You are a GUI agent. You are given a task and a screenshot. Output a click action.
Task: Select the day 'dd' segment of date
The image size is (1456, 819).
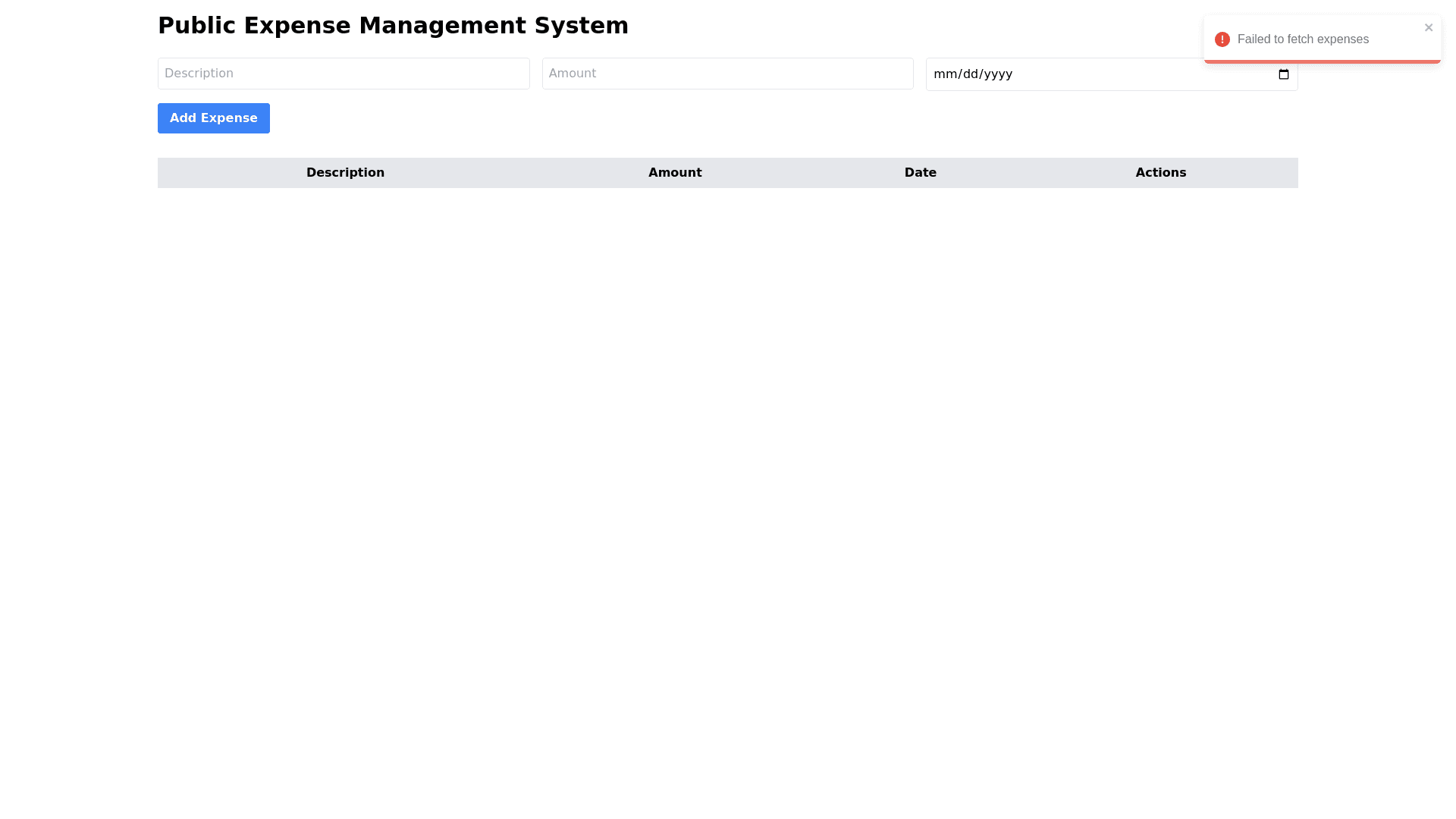[x=971, y=74]
